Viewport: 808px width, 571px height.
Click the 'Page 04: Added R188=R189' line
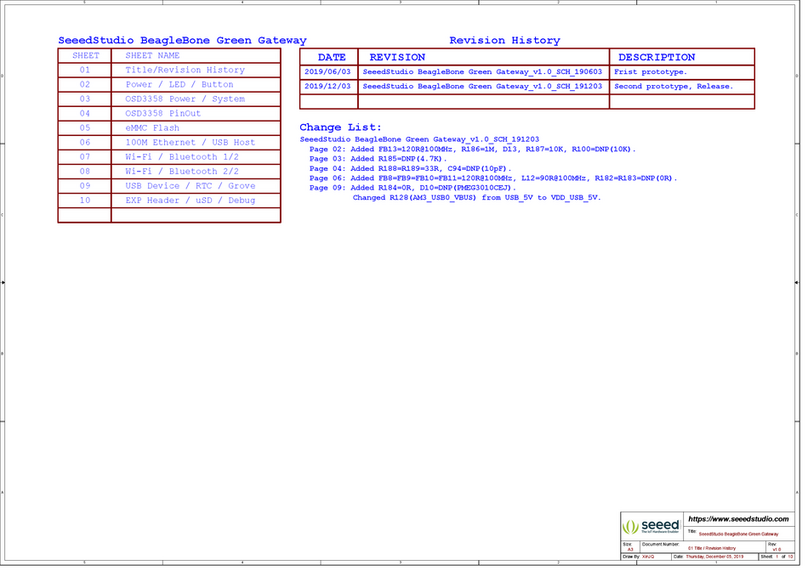(x=410, y=169)
